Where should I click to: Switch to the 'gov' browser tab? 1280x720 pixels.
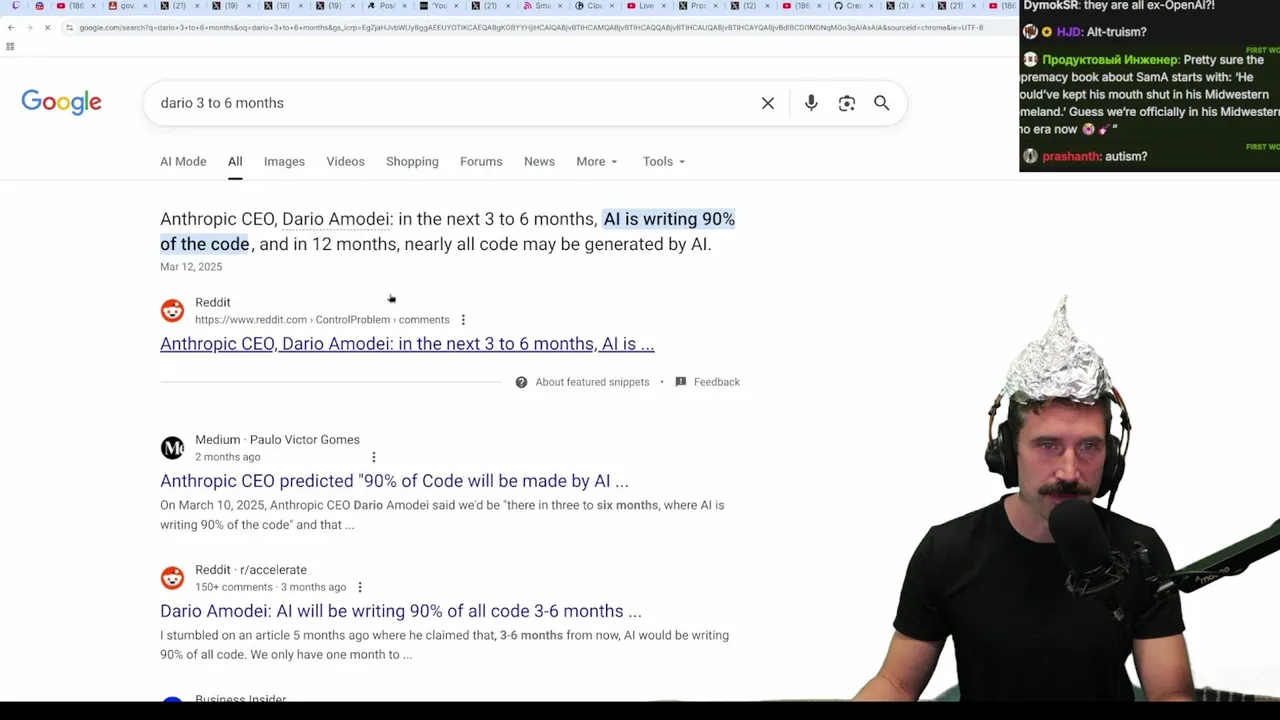coord(127,6)
